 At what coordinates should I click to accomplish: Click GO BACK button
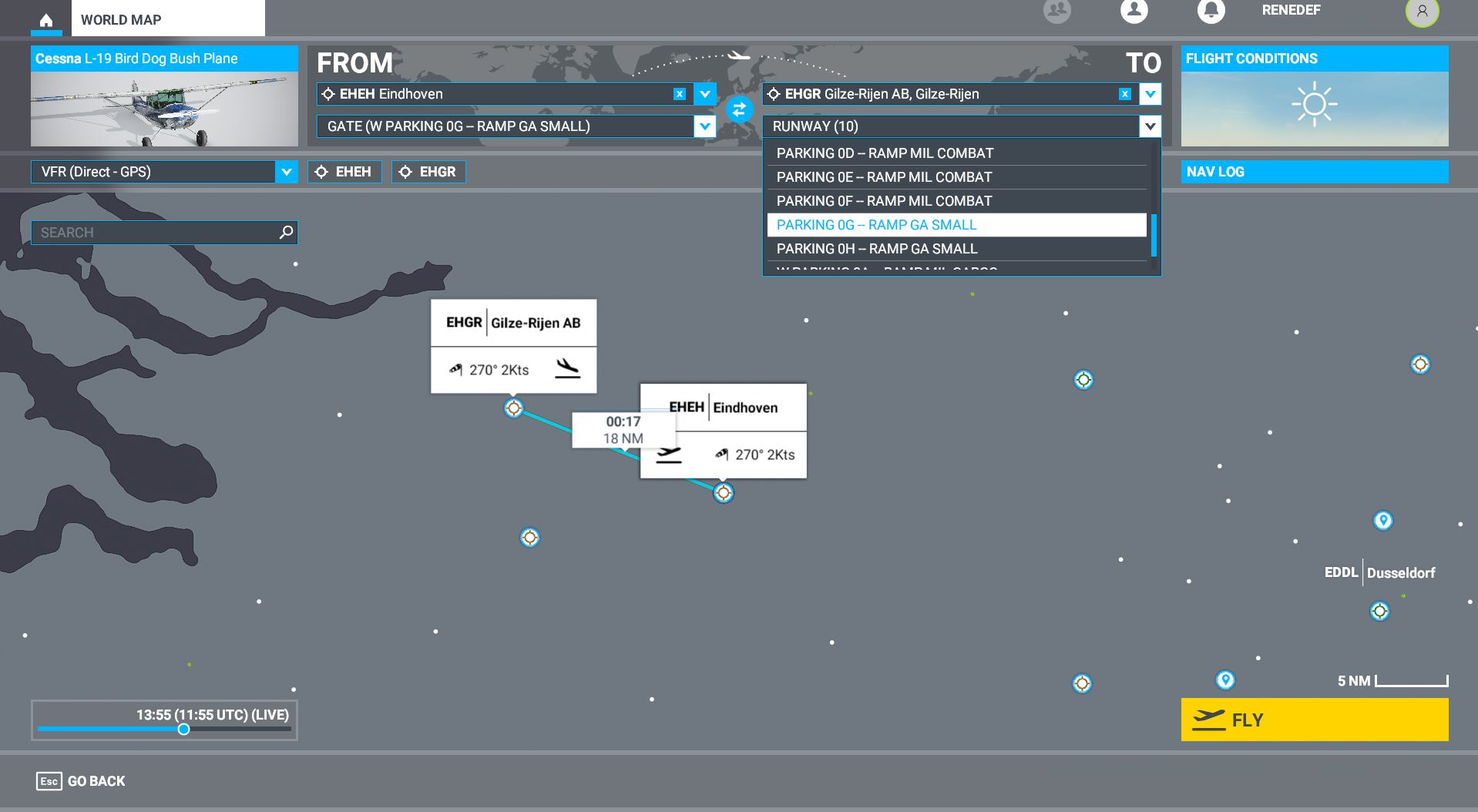81,781
